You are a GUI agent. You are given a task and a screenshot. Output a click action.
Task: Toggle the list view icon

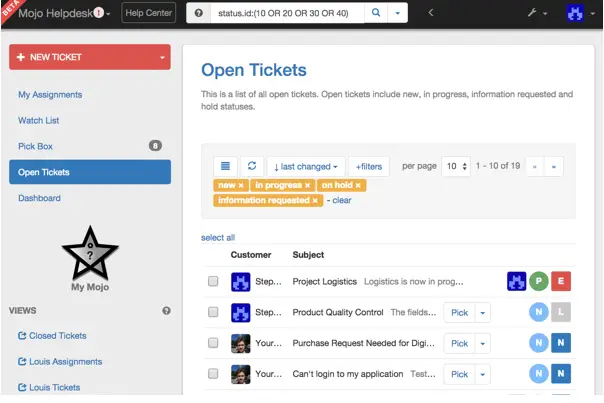pos(225,166)
